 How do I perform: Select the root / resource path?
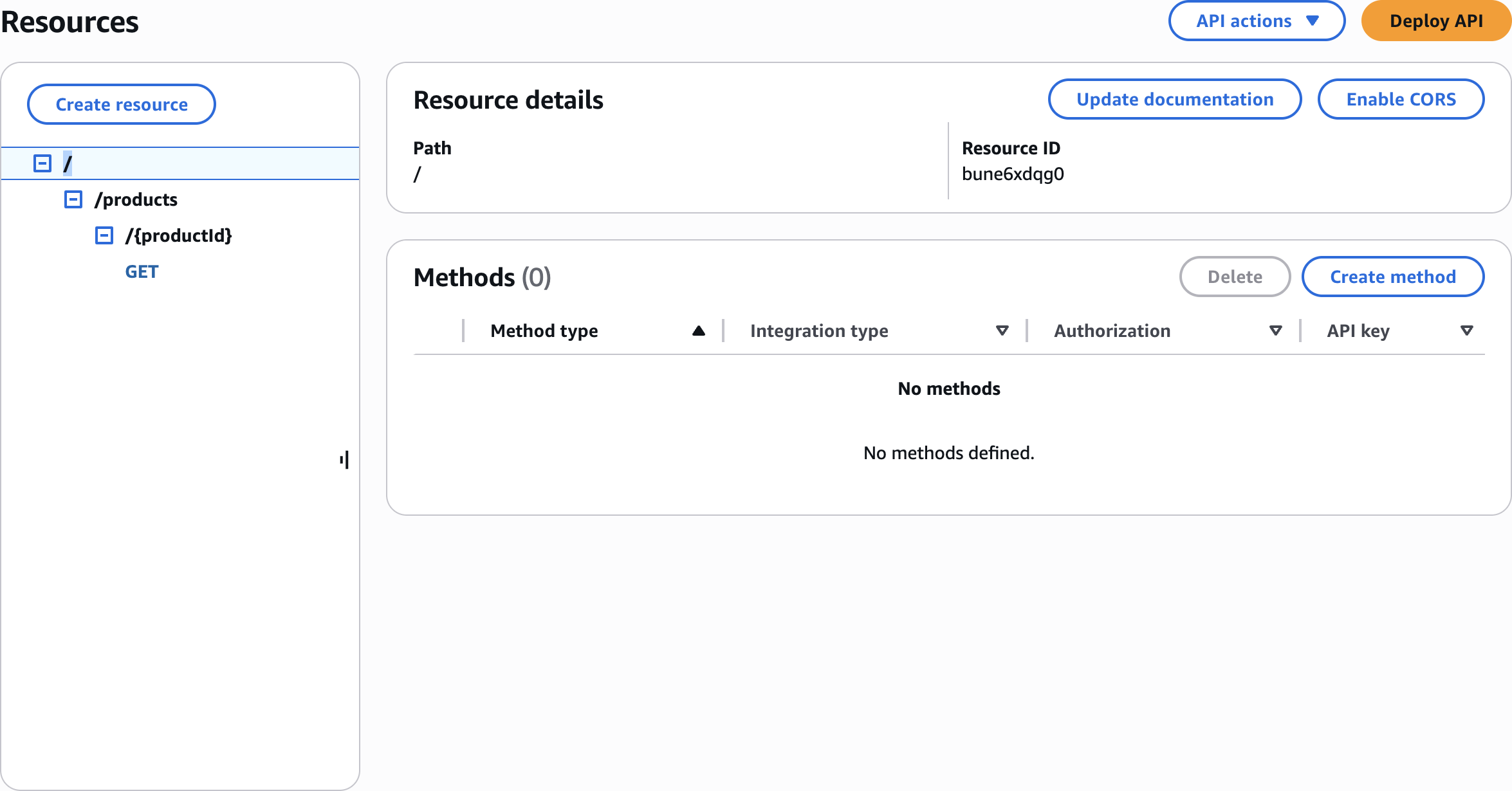coord(68,163)
